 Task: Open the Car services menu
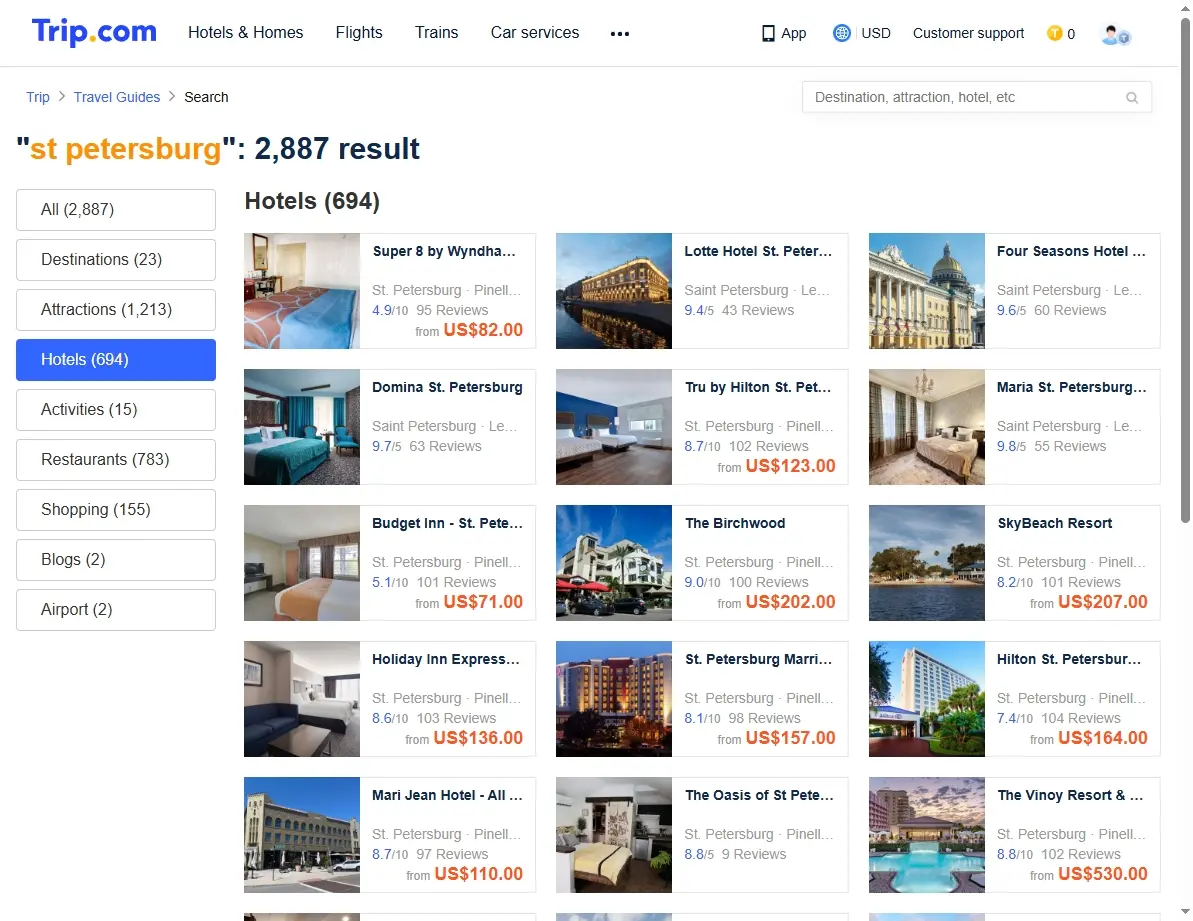pyautogui.click(x=535, y=33)
